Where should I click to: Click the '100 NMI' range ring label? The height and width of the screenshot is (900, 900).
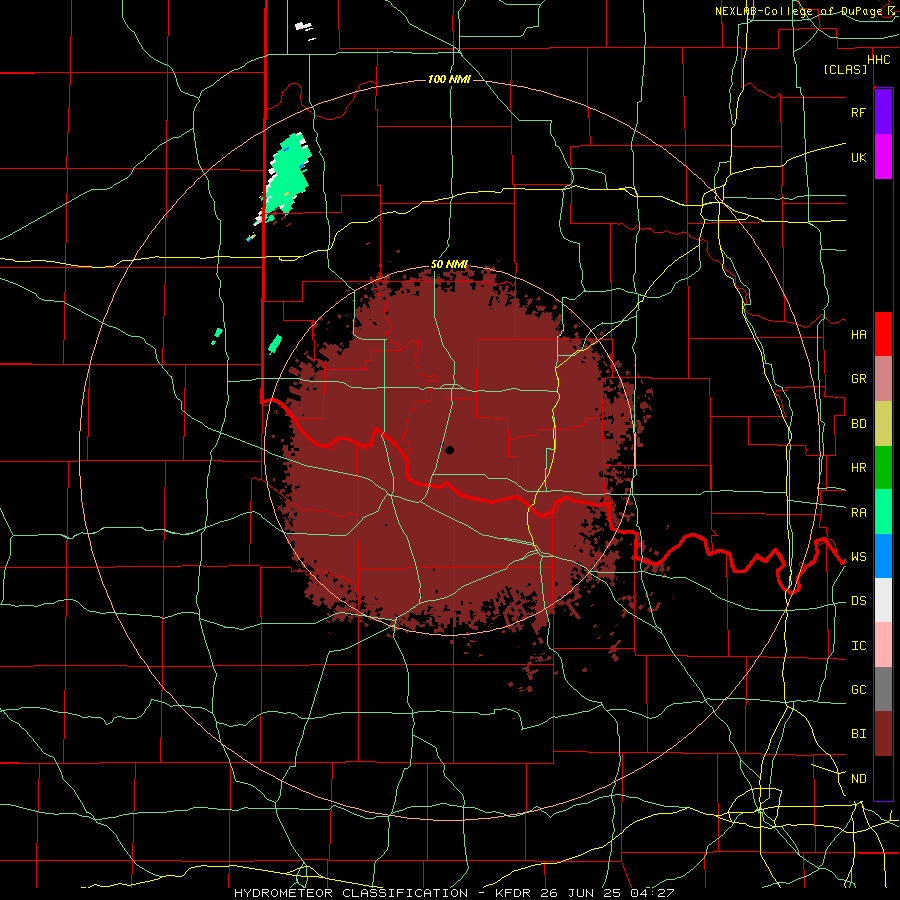click(x=449, y=79)
